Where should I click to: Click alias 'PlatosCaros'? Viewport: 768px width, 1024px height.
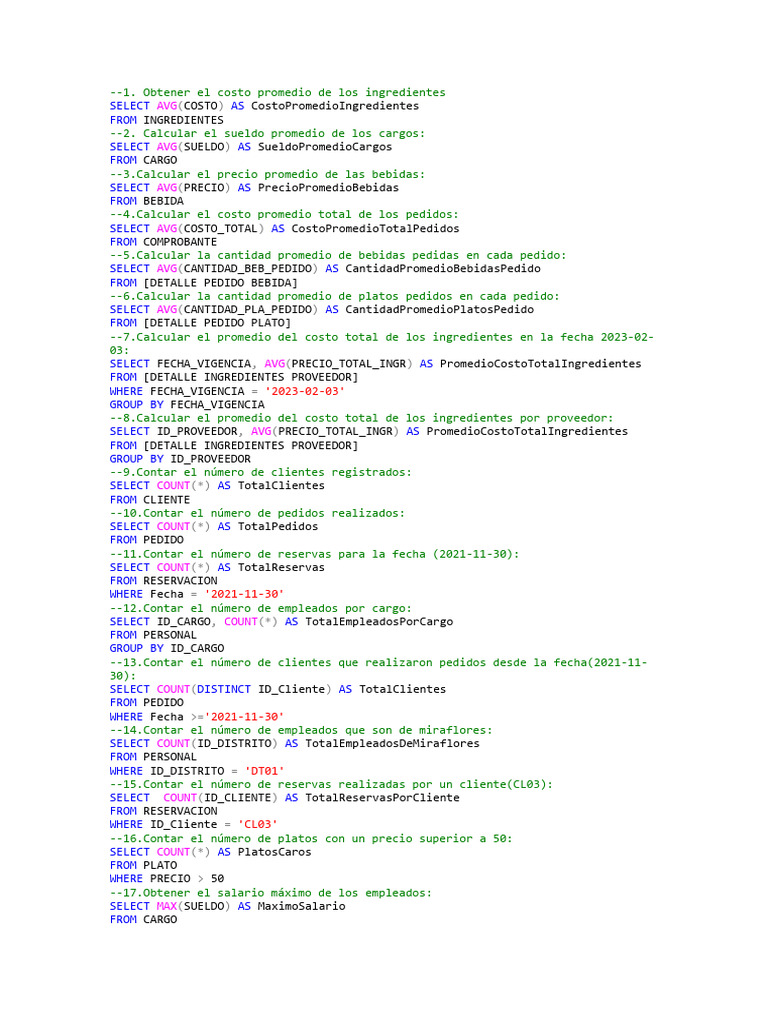pyautogui.click(x=274, y=852)
